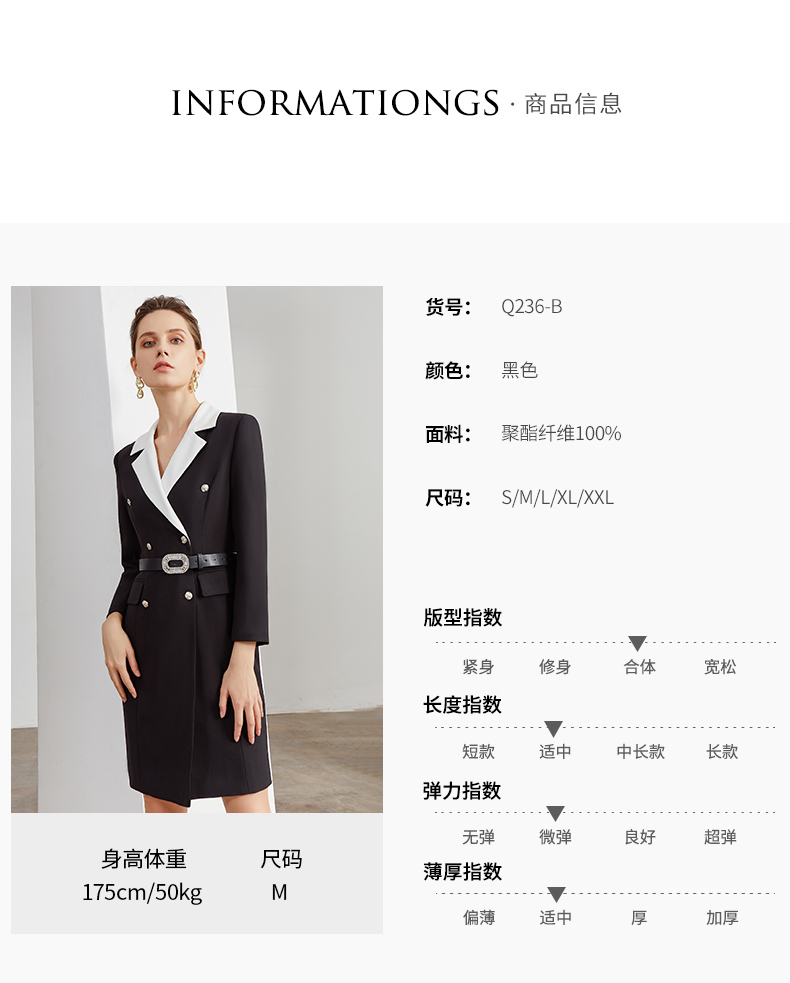Pick the 加厚 thickness label

click(722, 918)
